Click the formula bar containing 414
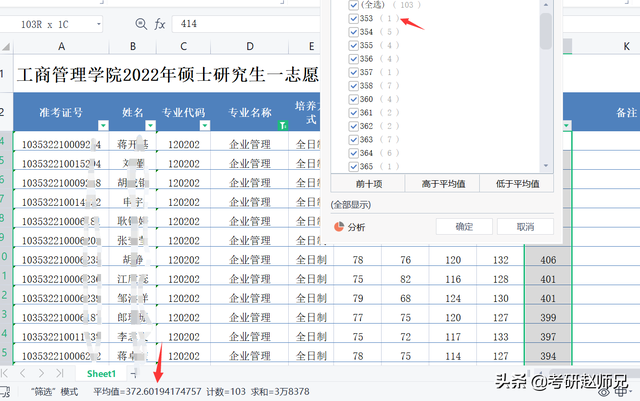The width and height of the screenshot is (640, 401). point(246,24)
